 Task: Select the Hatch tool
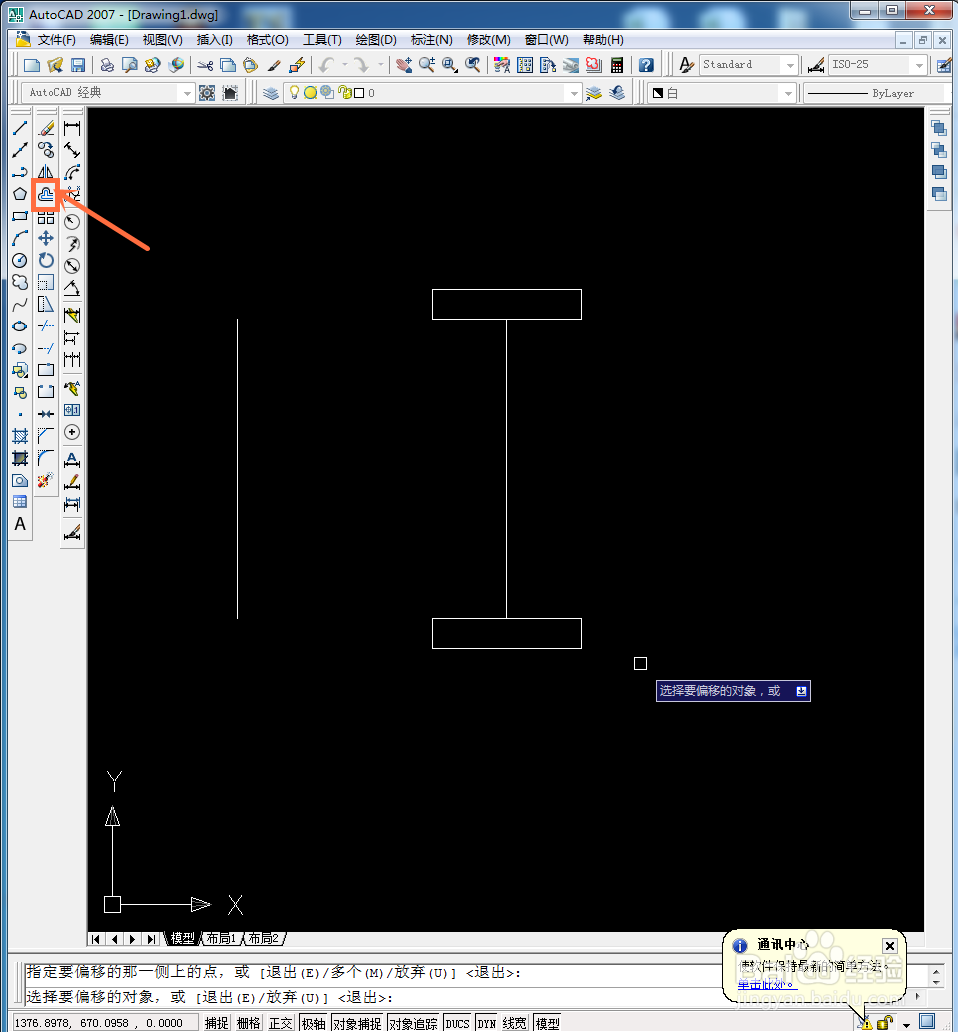click(20, 436)
